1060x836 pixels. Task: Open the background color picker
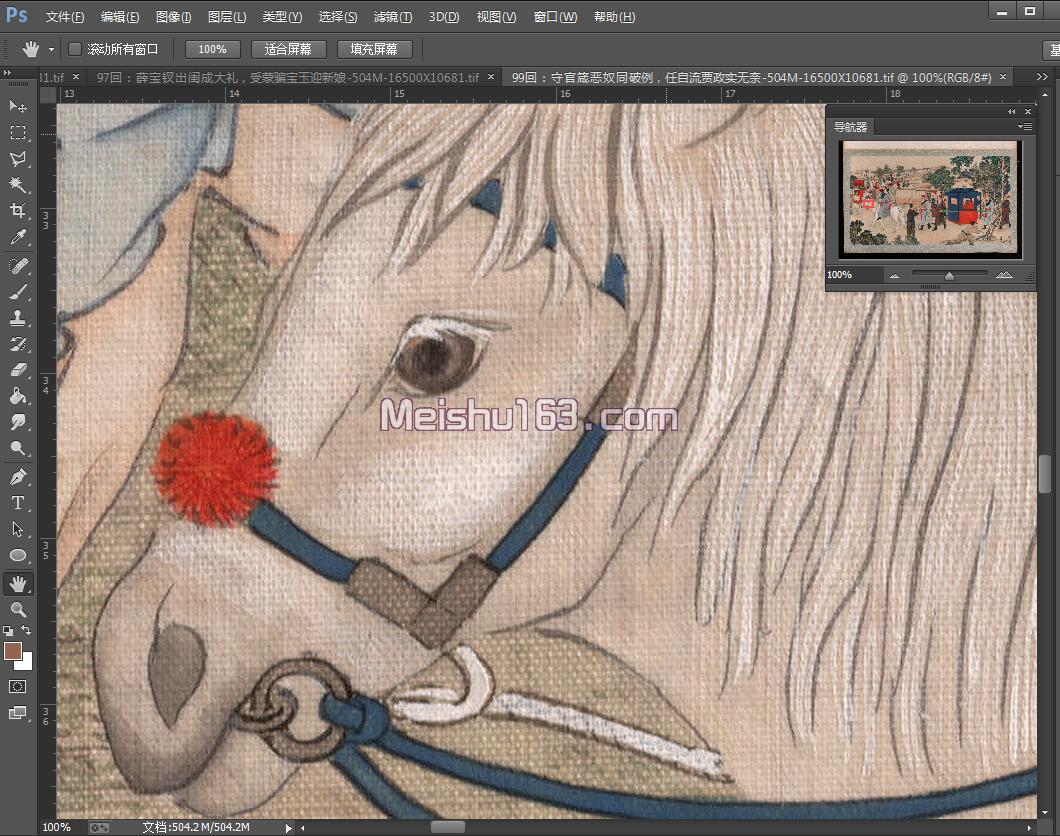point(26,663)
